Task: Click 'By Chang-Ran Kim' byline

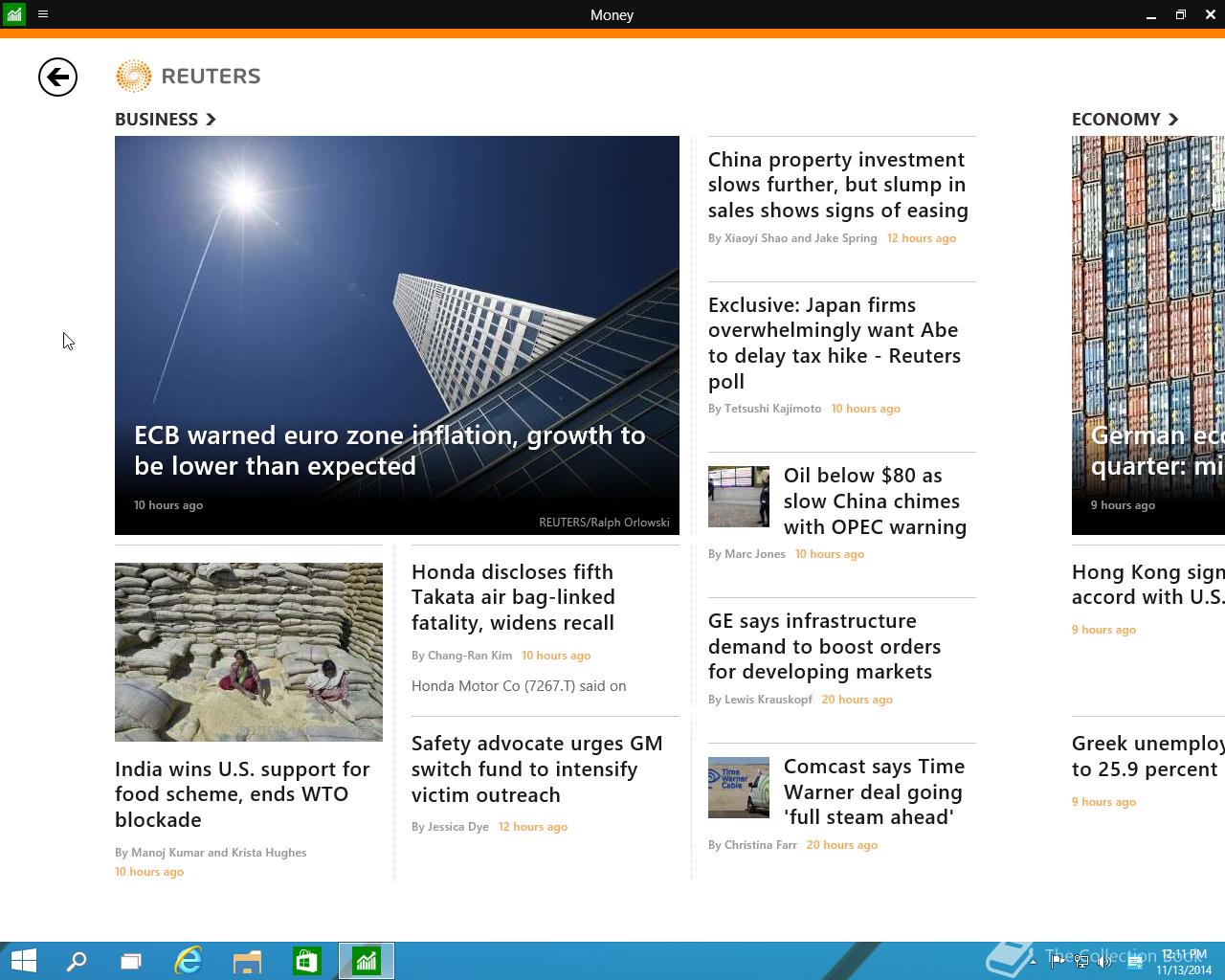Action: click(x=461, y=656)
